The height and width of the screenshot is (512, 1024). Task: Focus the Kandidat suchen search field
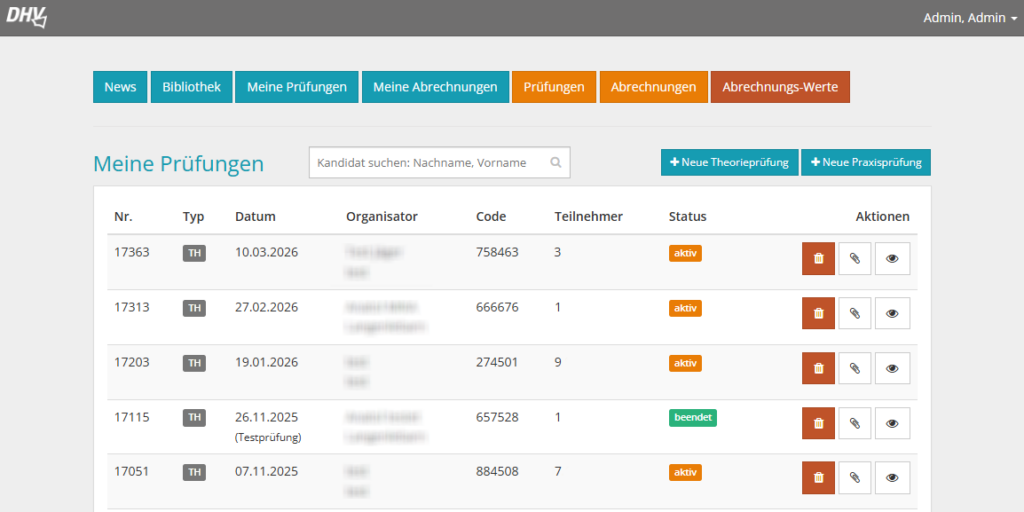click(430, 162)
